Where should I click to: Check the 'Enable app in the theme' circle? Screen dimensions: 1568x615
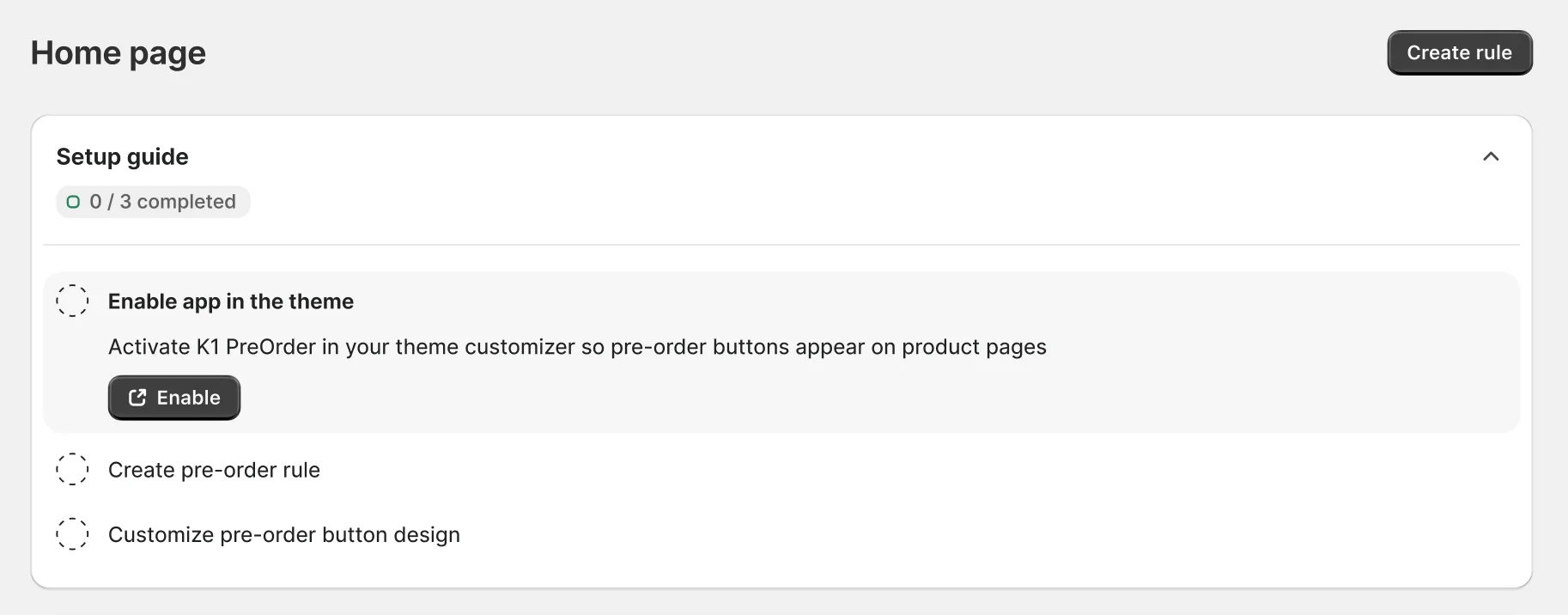[x=72, y=301]
